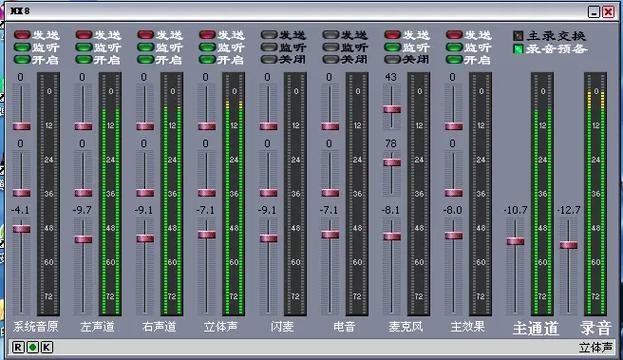Click the top slider knob of 主效果 channel

453,126
